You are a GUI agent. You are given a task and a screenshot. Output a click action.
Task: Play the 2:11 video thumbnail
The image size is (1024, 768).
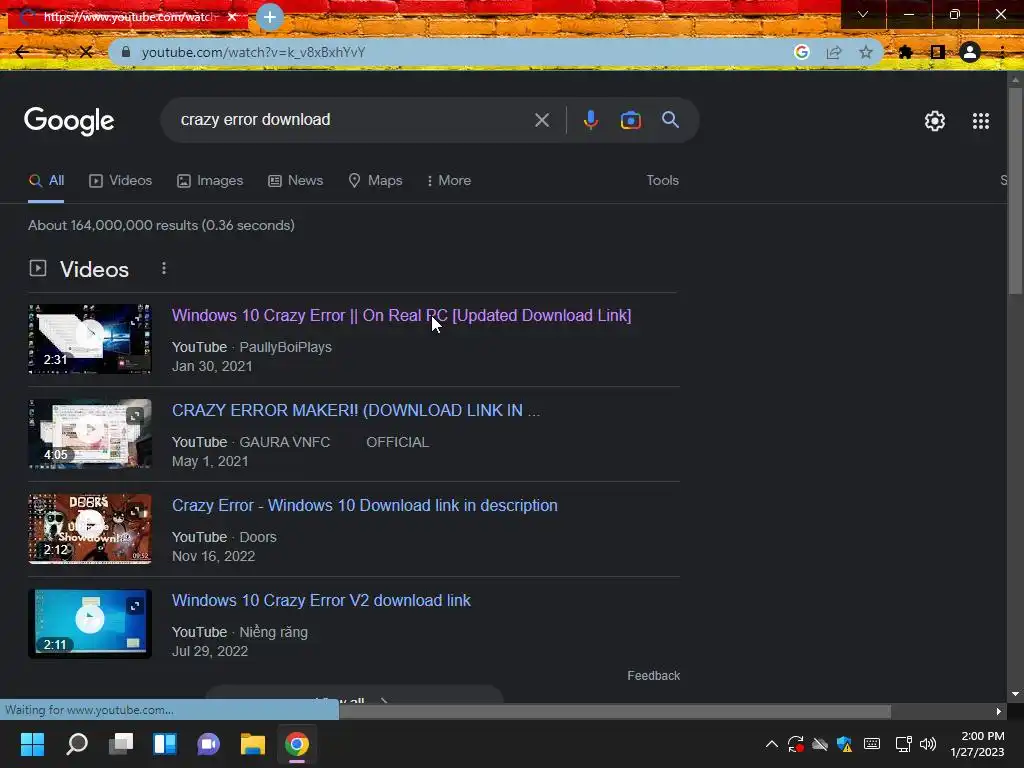coord(90,624)
